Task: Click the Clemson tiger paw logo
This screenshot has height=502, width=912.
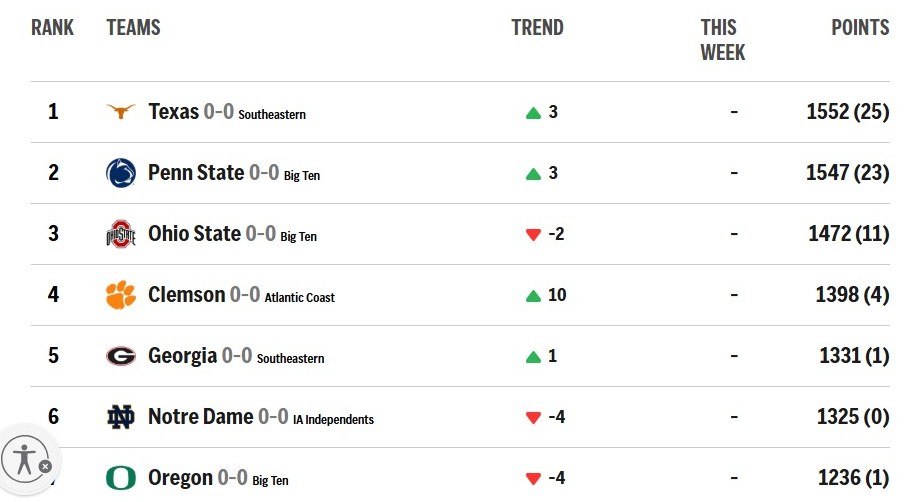Action: (121, 295)
